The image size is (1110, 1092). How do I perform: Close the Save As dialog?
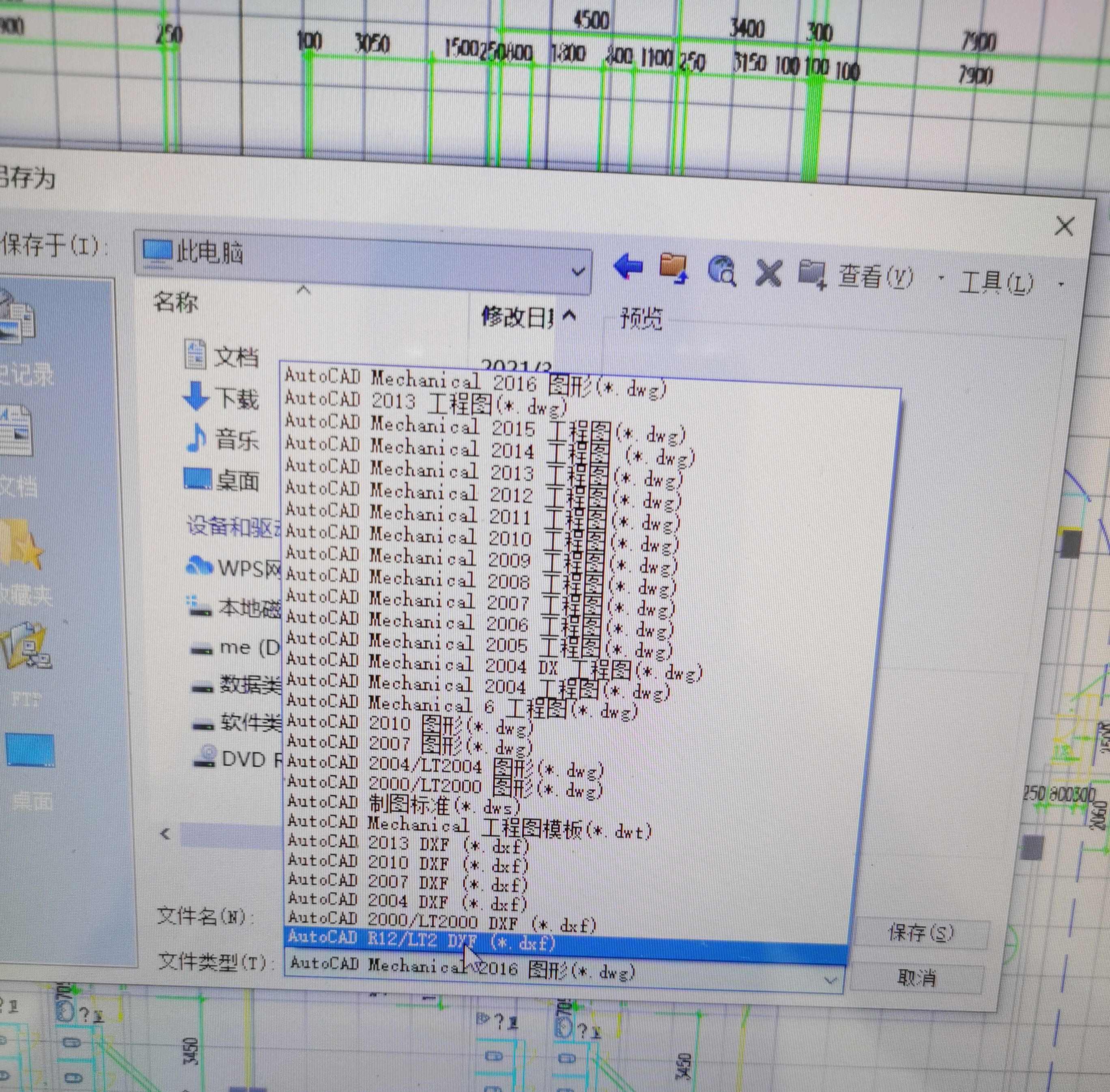coord(1064,226)
